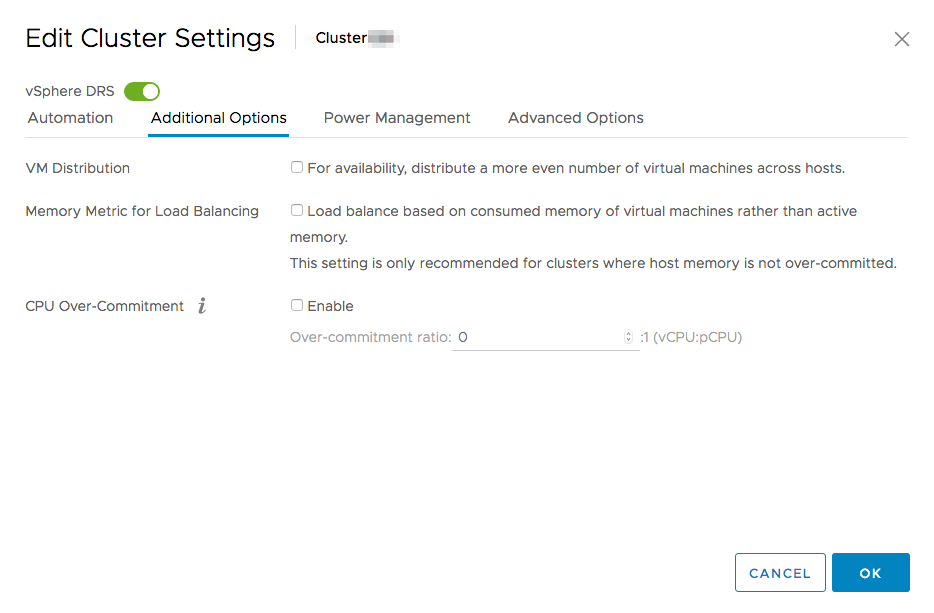Image resolution: width=934 pixels, height=613 pixels.
Task: Click the down arrow on the ratio spinner
Action: (x=627, y=340)
